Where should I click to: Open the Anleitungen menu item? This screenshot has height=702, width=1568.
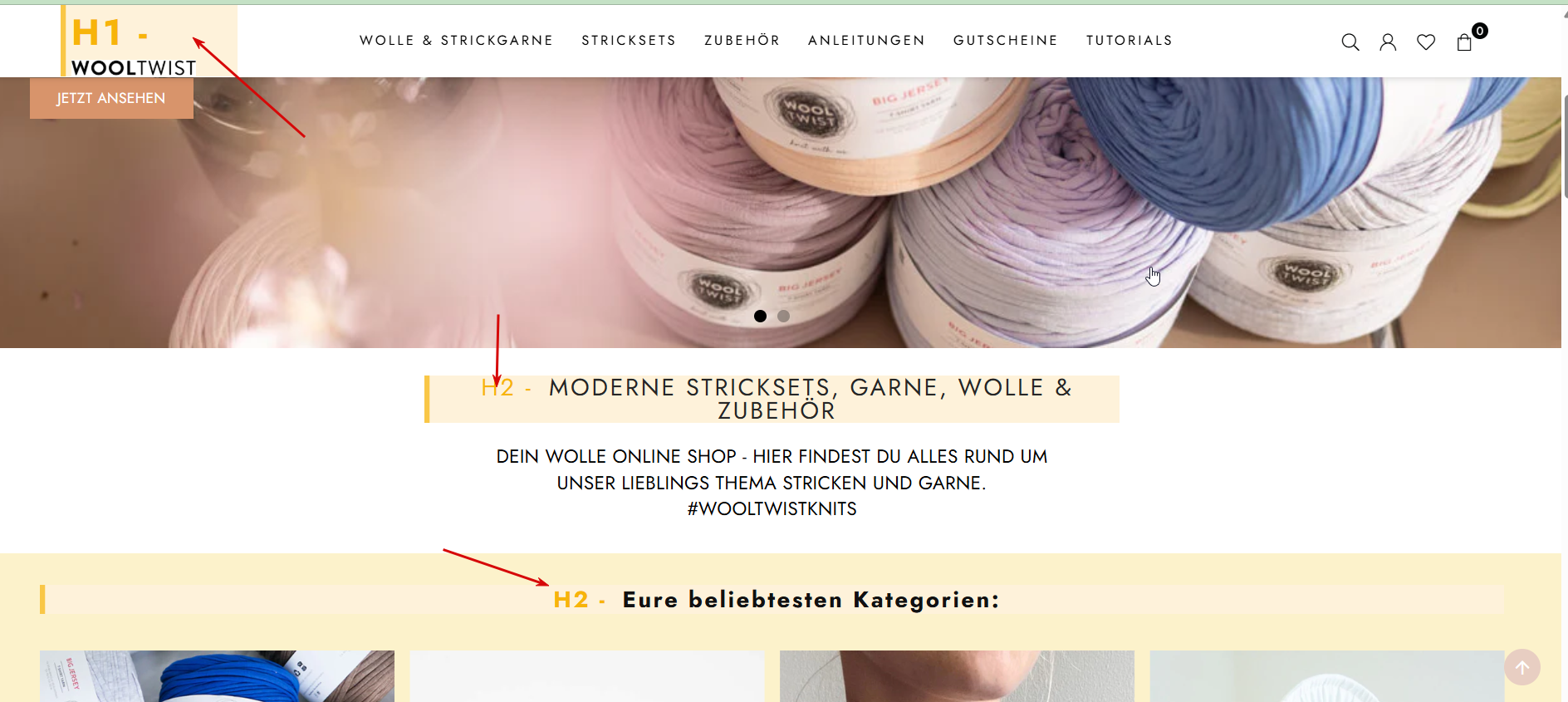(866, 41)
